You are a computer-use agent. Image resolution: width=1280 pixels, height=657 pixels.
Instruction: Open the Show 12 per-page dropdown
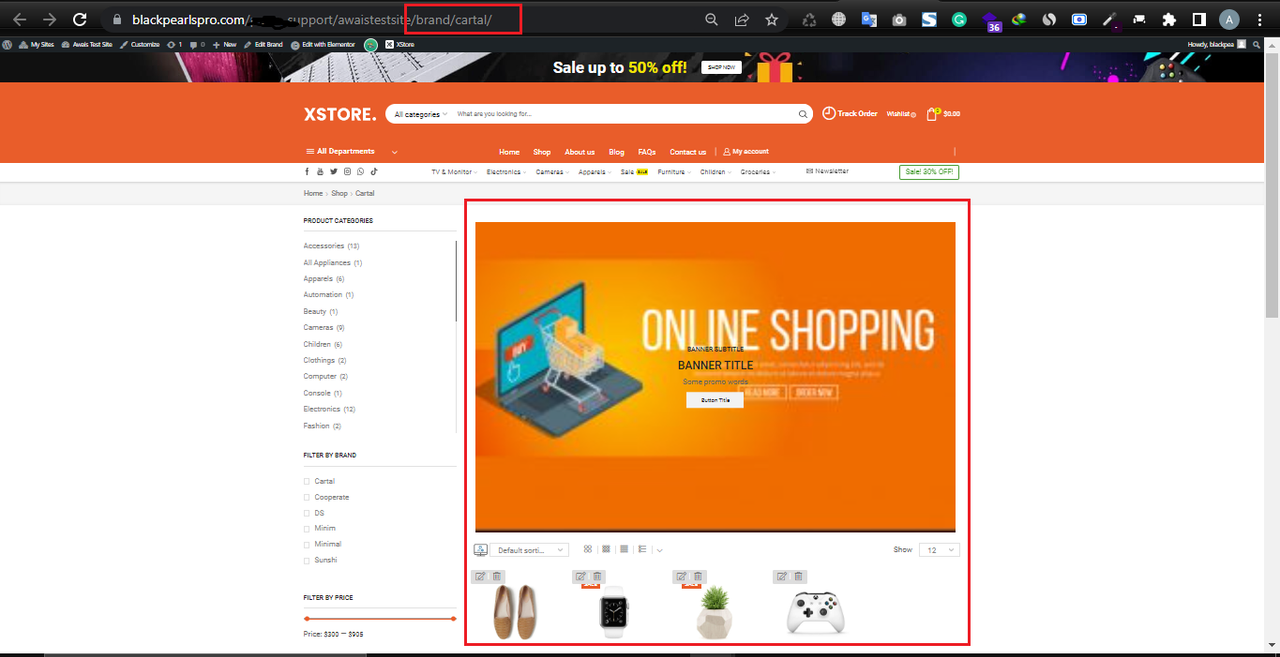939,550
